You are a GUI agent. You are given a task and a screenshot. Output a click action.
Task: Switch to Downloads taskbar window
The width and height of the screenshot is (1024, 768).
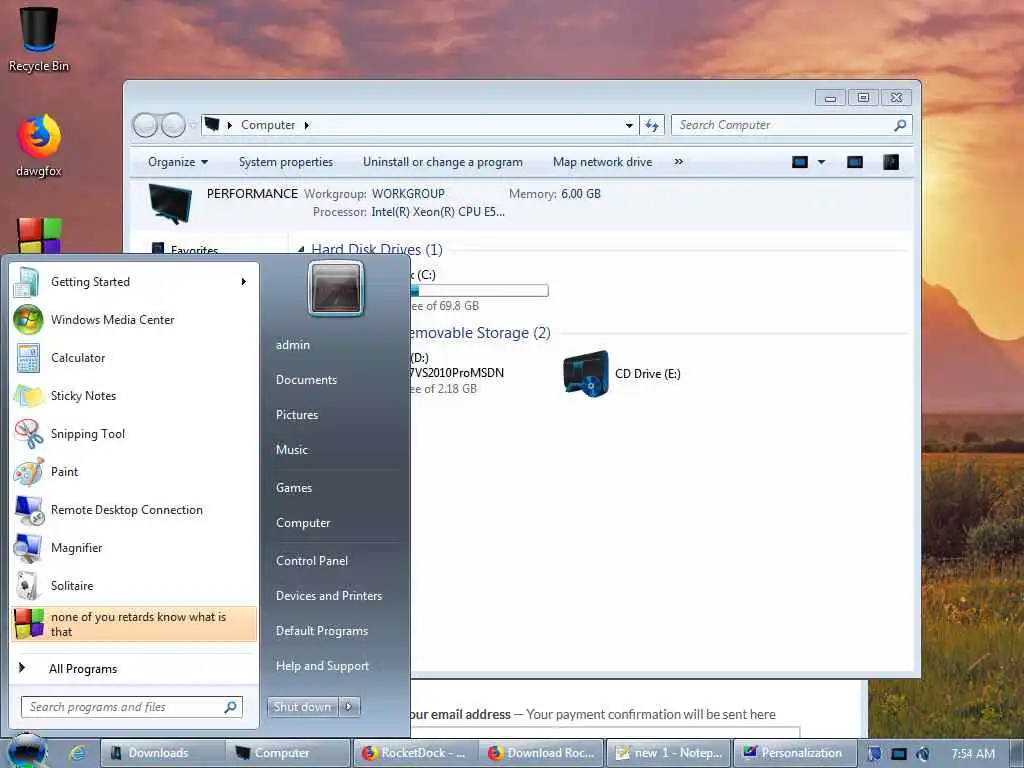coord(162,753)
